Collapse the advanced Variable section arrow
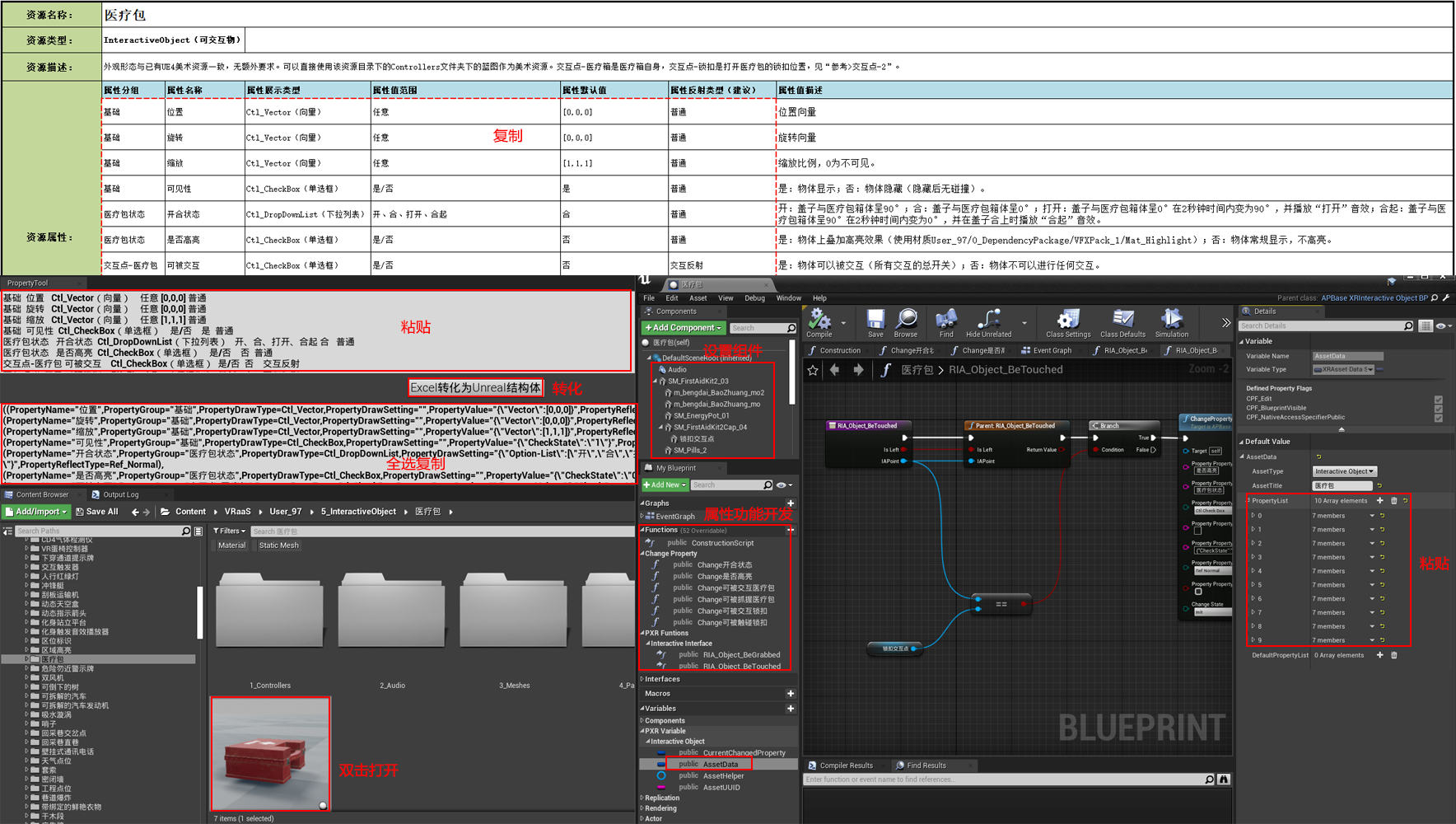This screenshot has height=824, width=1456. (1342, 429)
